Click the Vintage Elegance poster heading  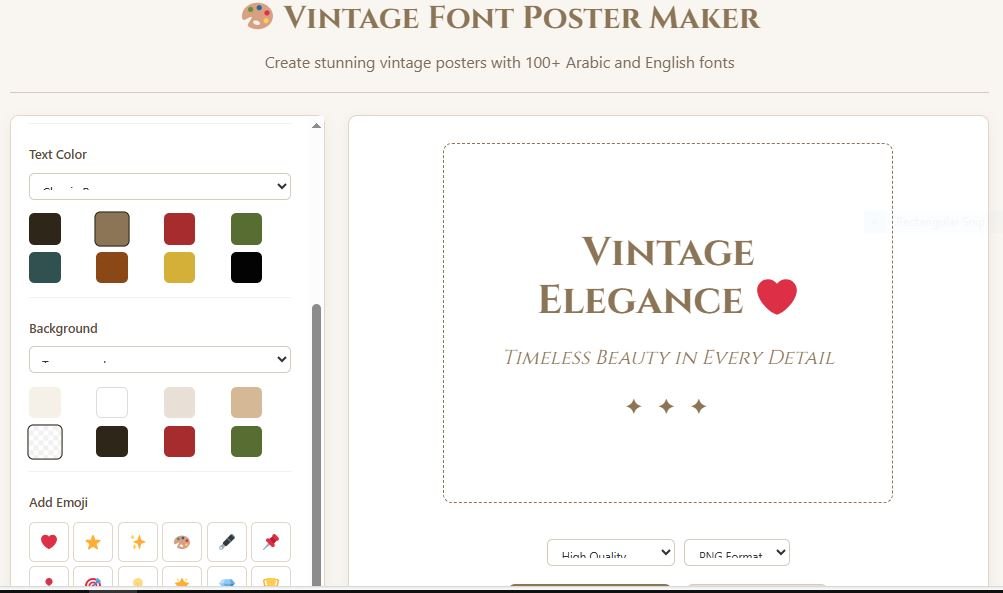[x=667, y=275]
